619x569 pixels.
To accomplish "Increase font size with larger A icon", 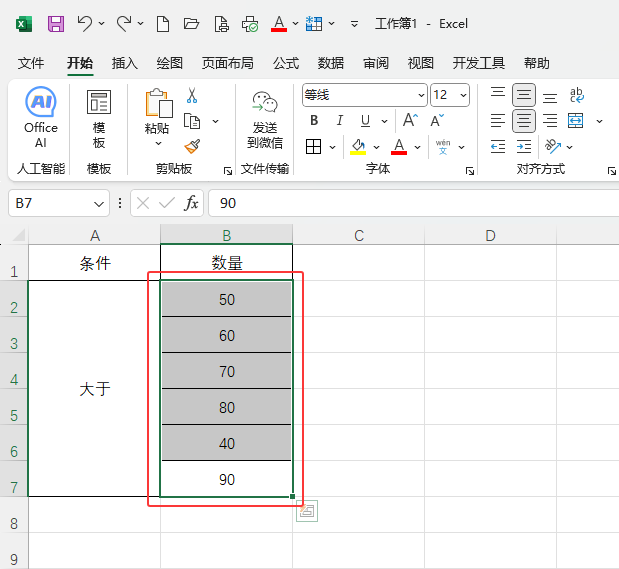I will click(x=410, y=120).
